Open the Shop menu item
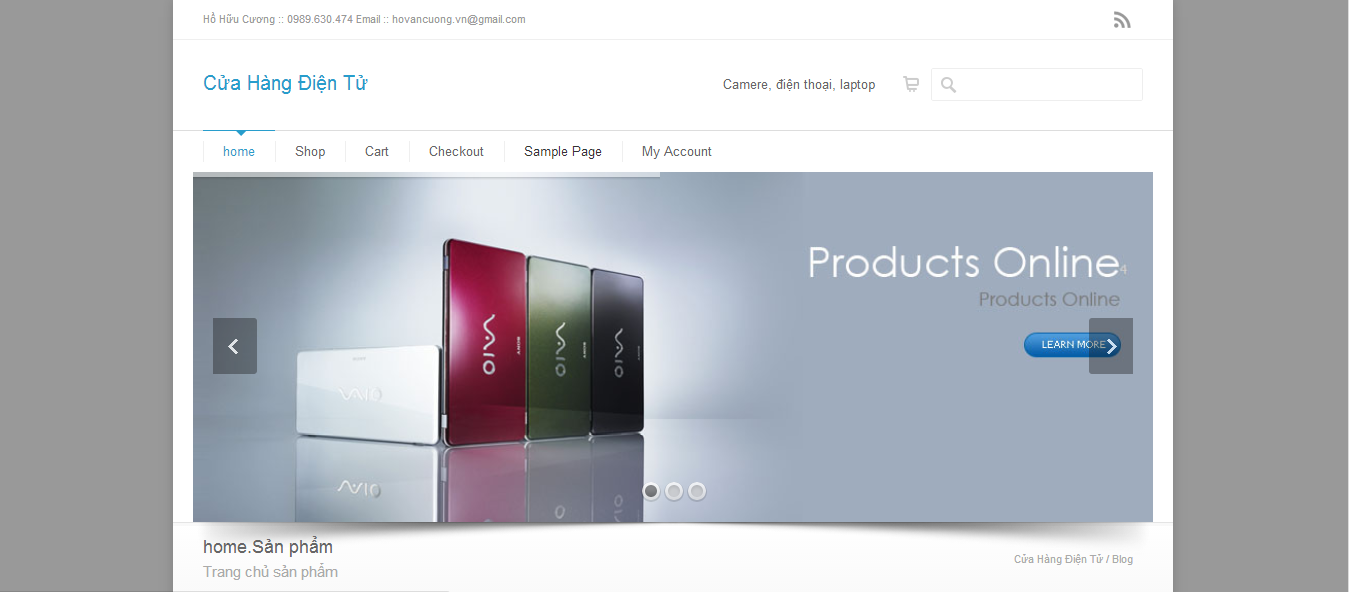This screenshot has width=1349, height=592. pos(310,151)
